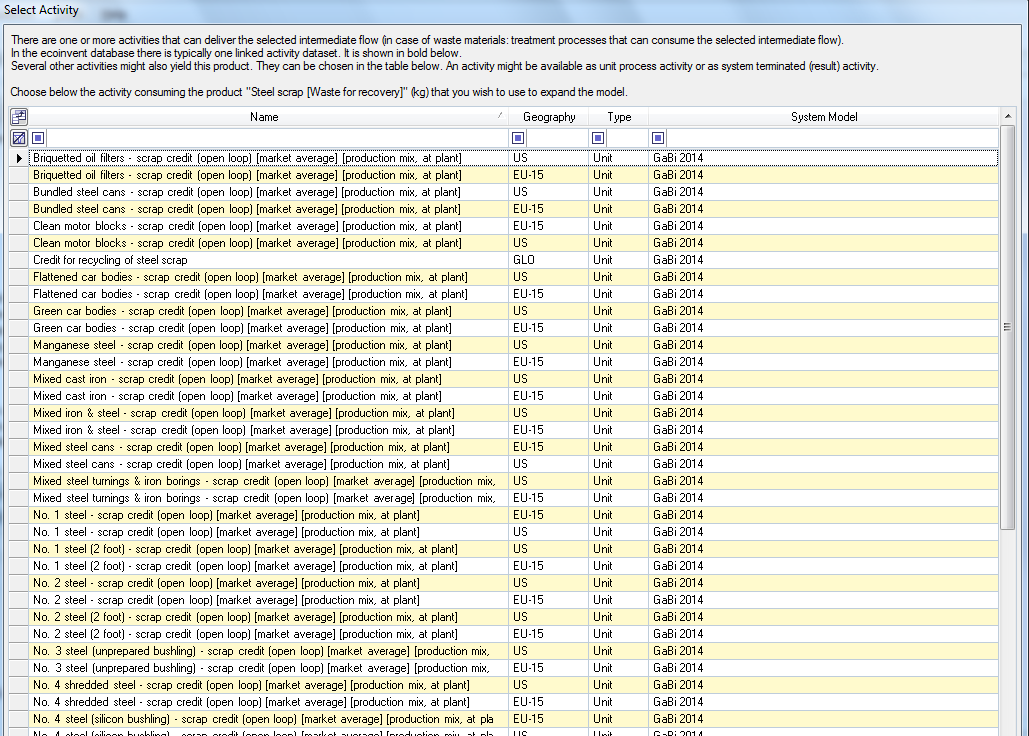The image size is (1029, 736).
Task: Select the EU-15 Clean motor blocks row
Action: pyautogui.click(x=504, y=226)
